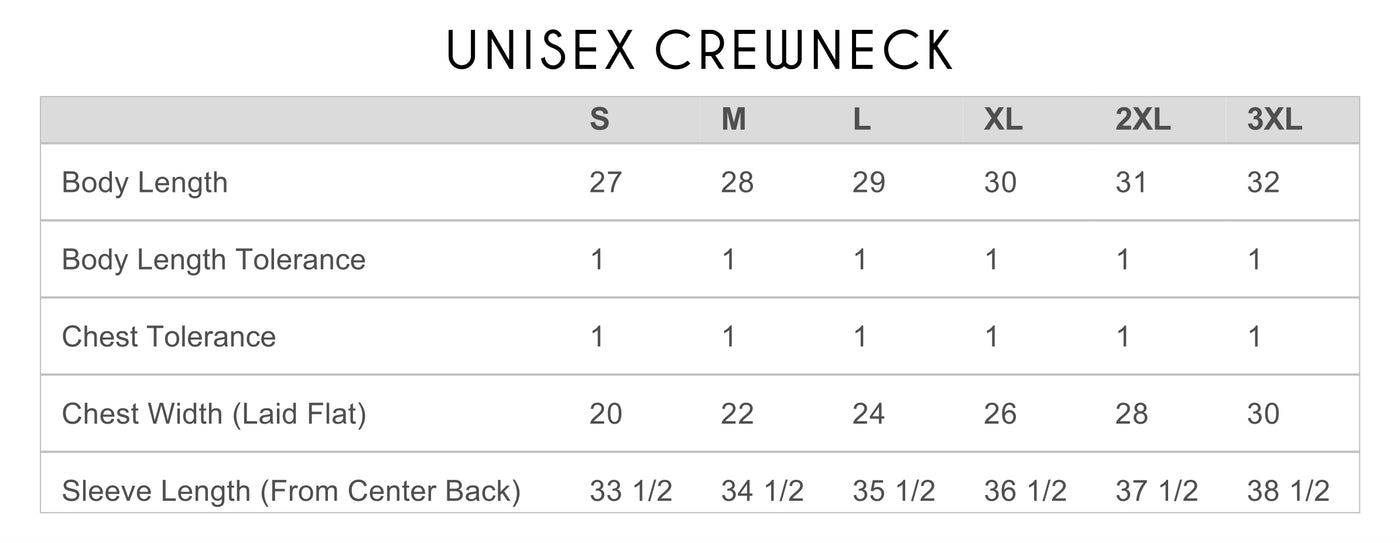The image size is (1400, 543).
Task: Select Chest Width value 28 for 2XL
Action: (1131, 414)
